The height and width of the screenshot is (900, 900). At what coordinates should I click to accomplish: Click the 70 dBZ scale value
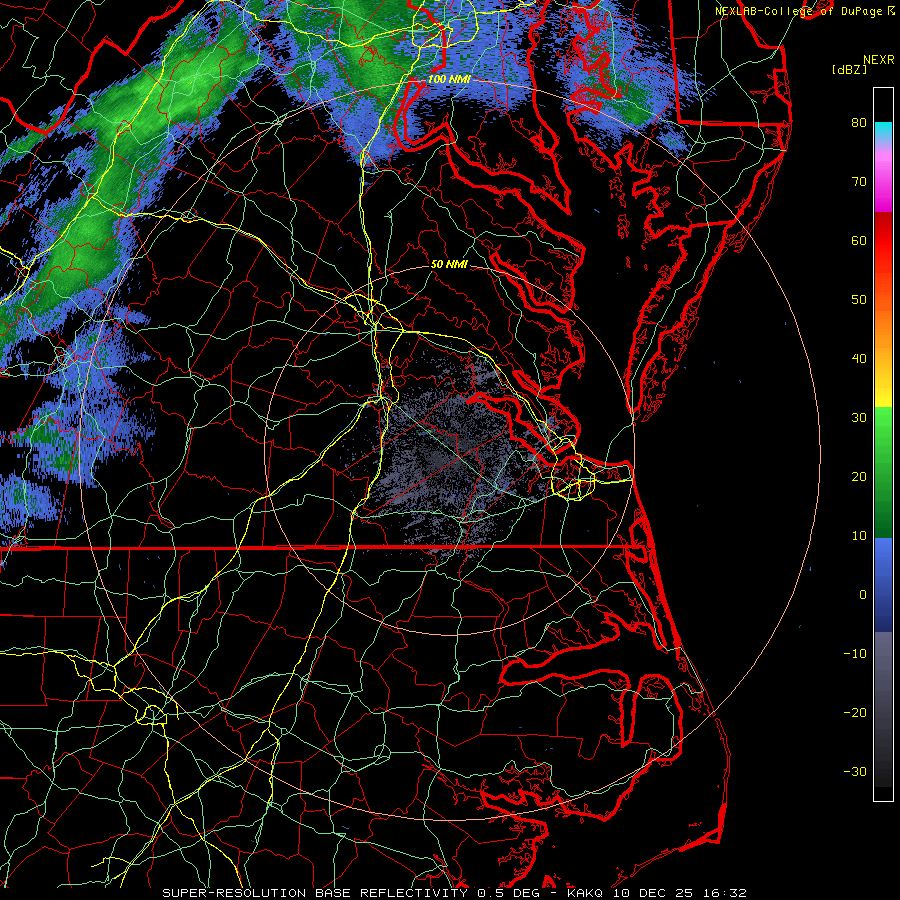point(859,182)
